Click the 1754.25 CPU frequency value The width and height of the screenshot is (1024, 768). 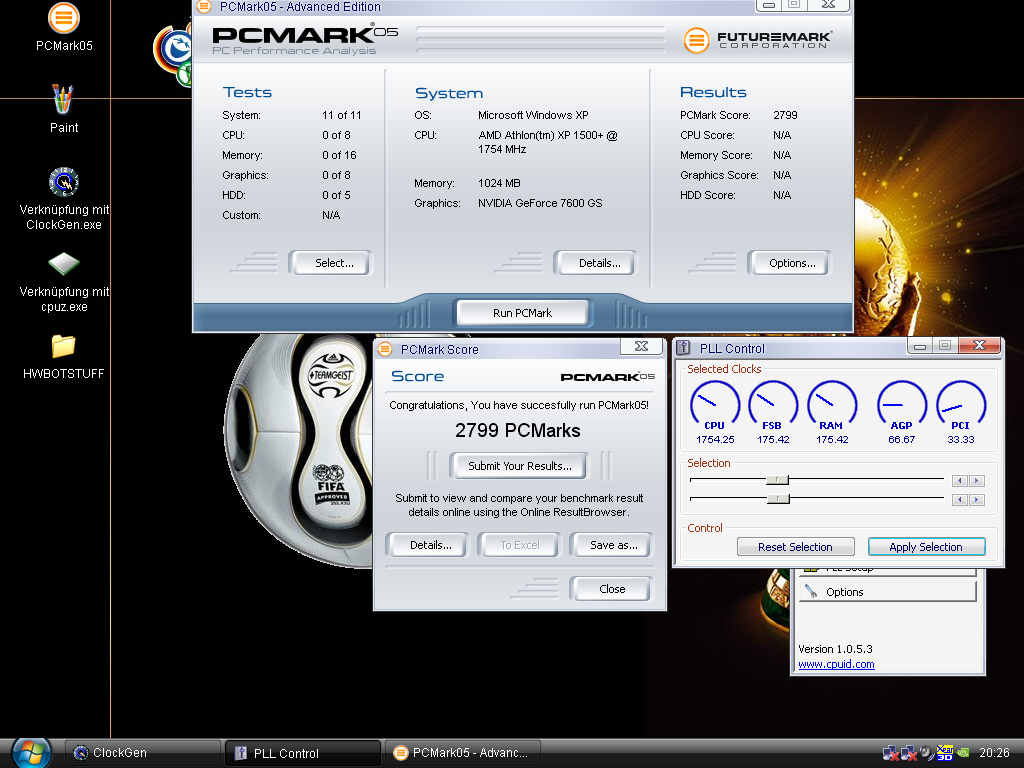tap(715, 440)
